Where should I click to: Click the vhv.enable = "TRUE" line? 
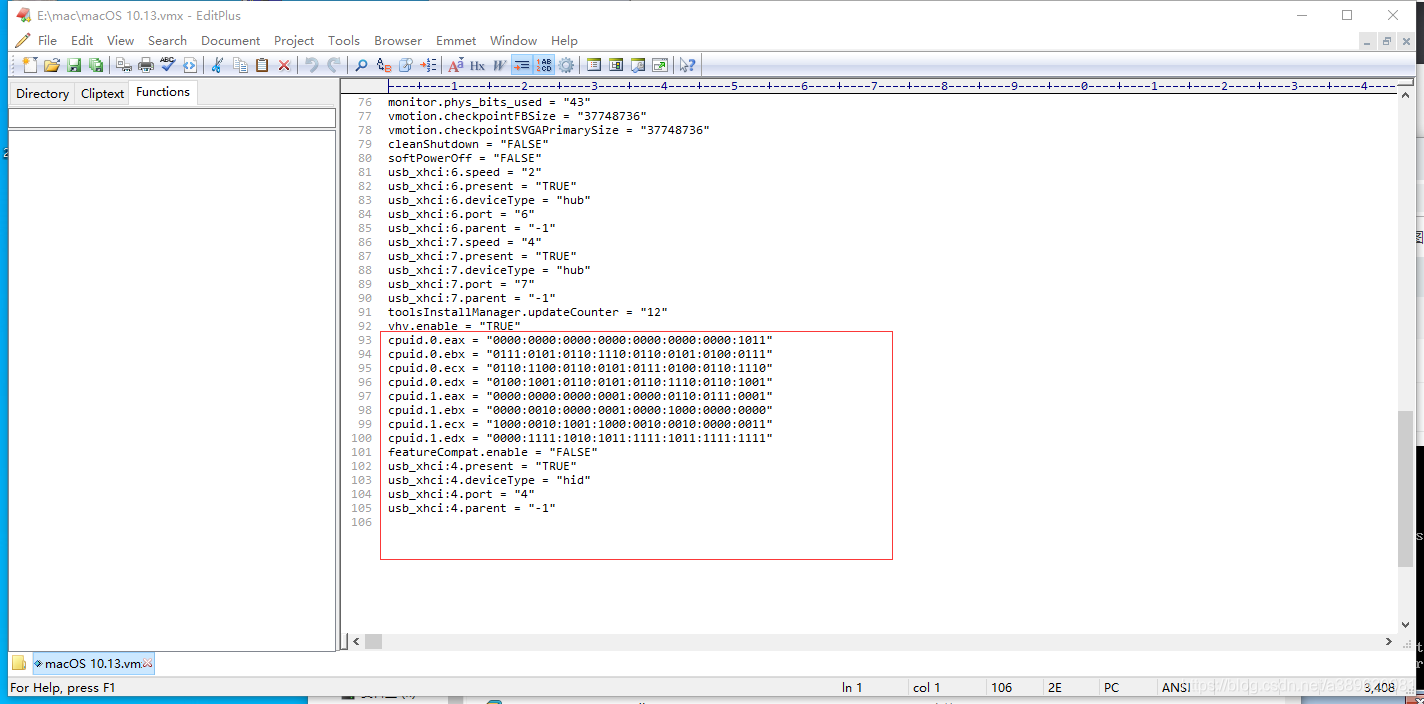click(x=454, y=326)
